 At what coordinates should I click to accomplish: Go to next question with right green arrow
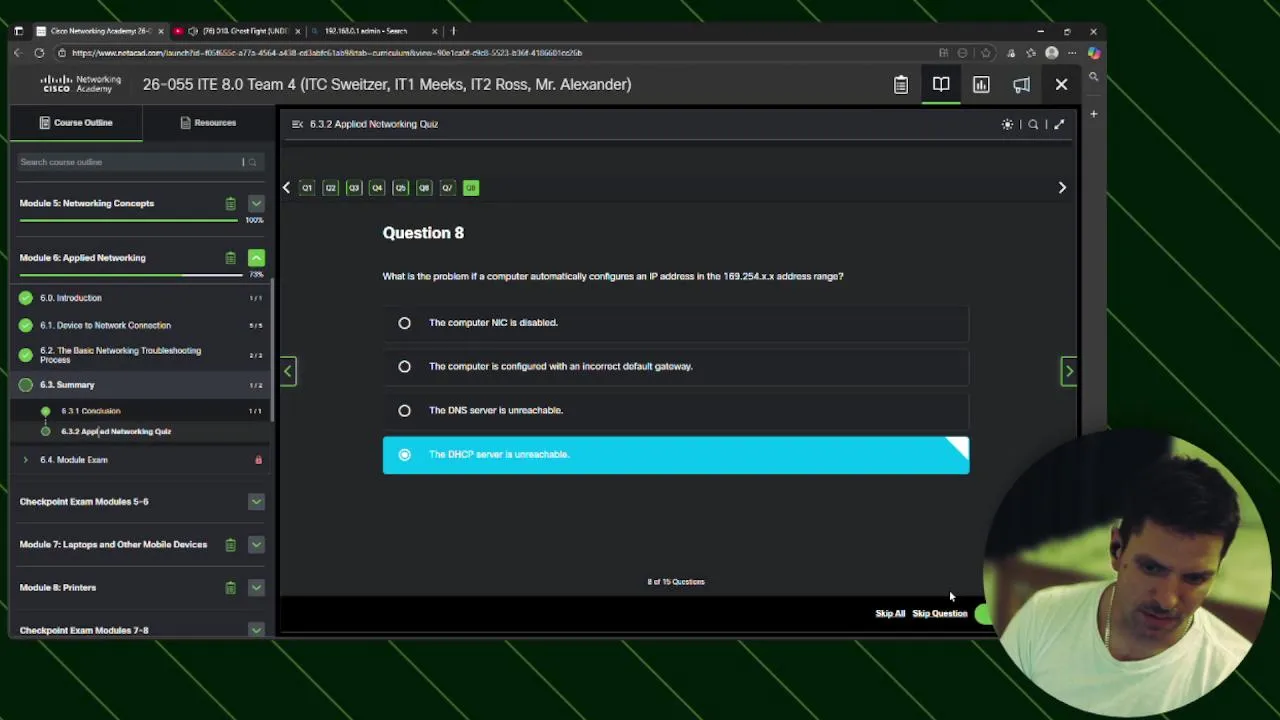click(1068, 372)
